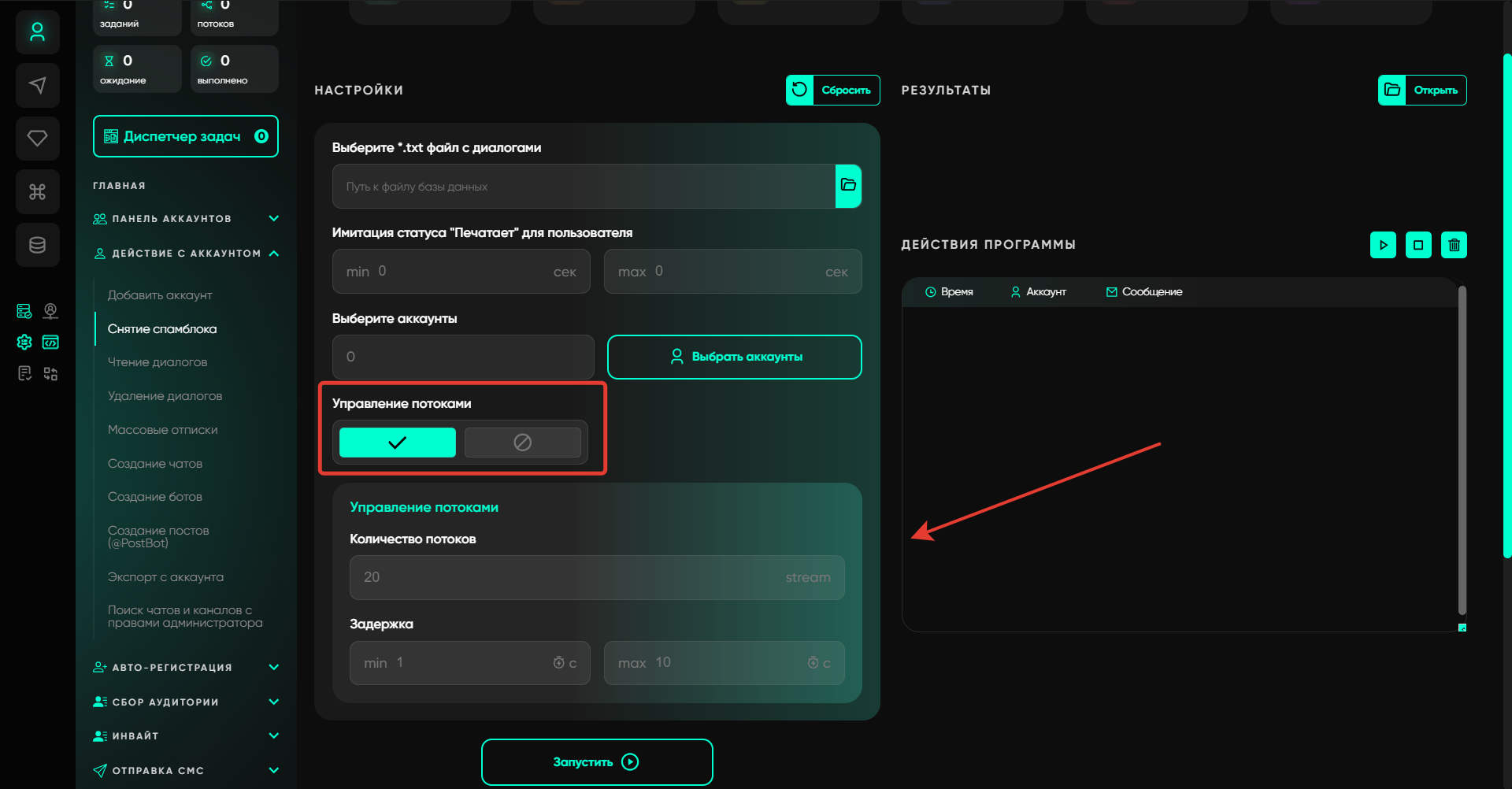Screen dimensions: 1512x789
Task: Click the Количество потоков input field
Action: [x=567, y=577]
